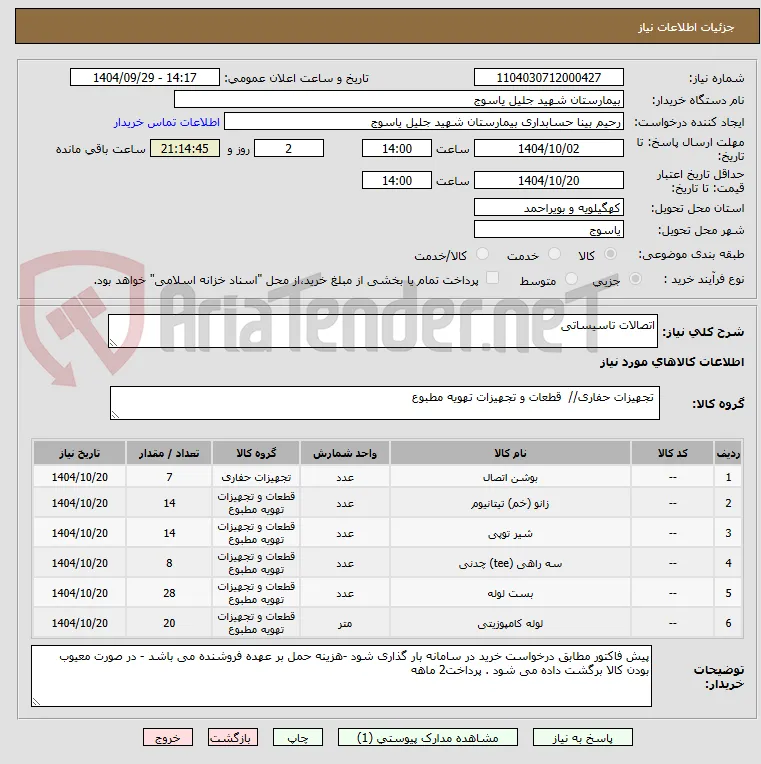Click the 'گروه کالا' column header
Viewport: 761px width, 764px height.
(256, 453)
